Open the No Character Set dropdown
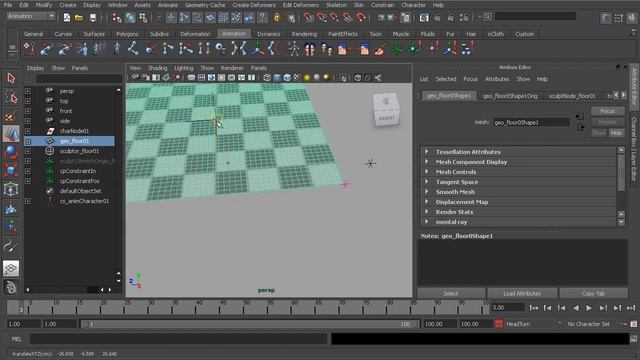 [589, 324]
